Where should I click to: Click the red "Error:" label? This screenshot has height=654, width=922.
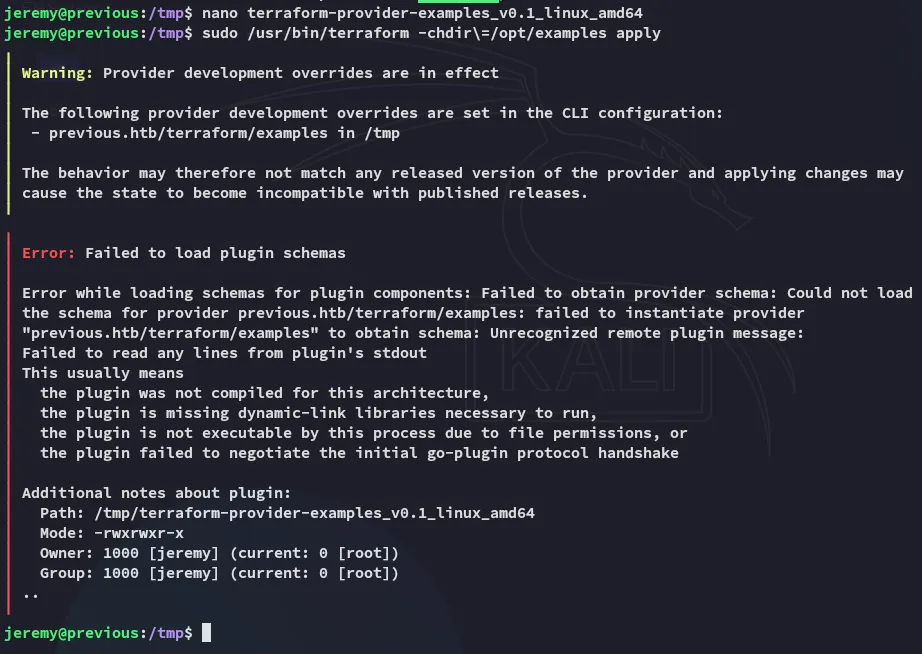(x=49, y=253)
